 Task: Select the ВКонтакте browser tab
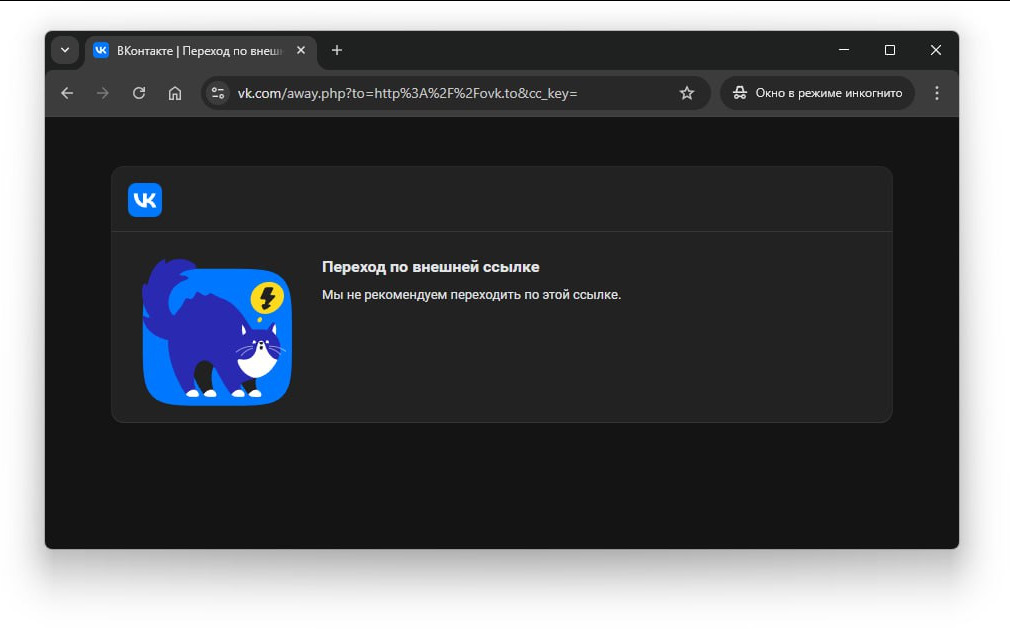tap(200, 51)
